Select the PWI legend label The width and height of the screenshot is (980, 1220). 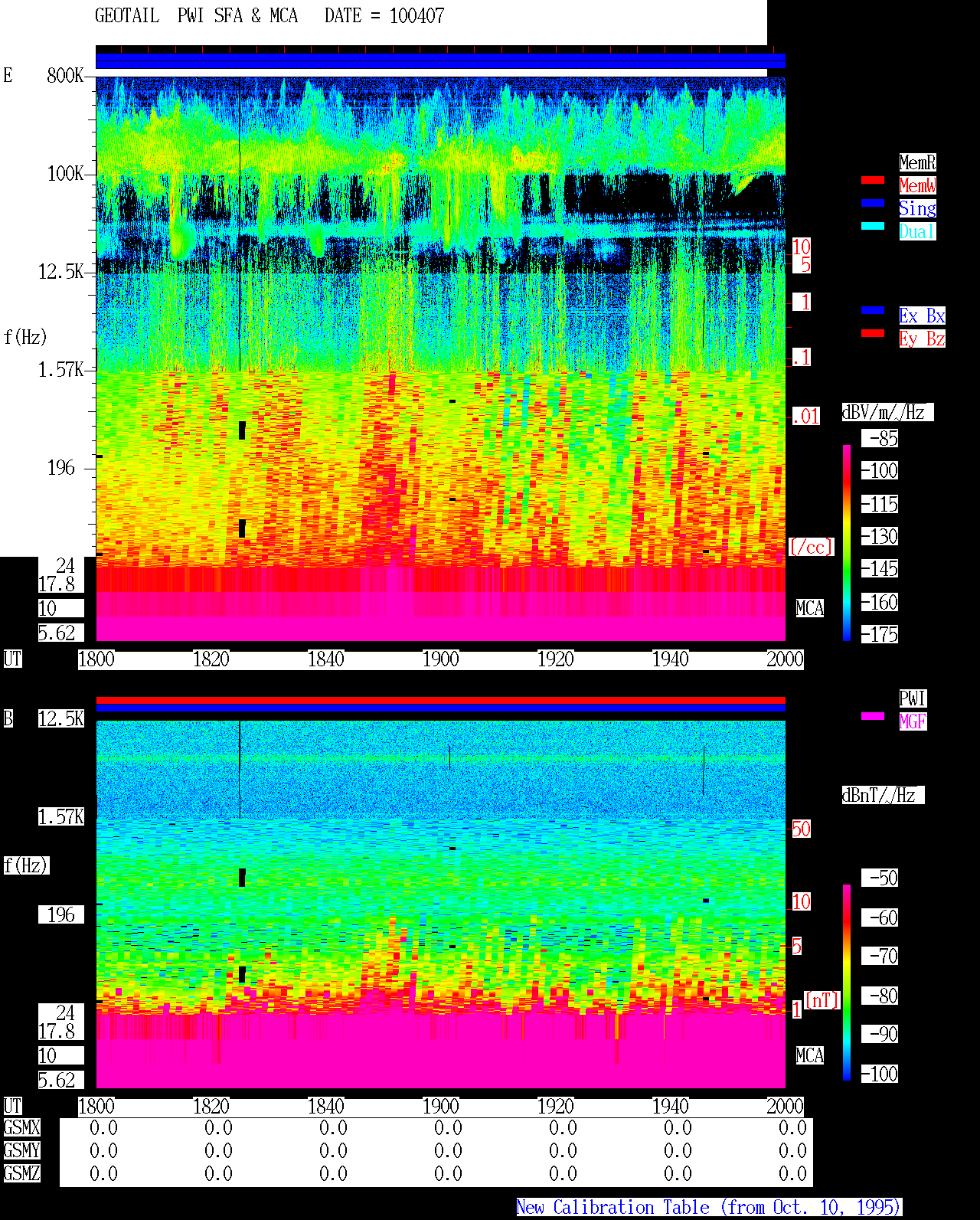coord(913,698)
